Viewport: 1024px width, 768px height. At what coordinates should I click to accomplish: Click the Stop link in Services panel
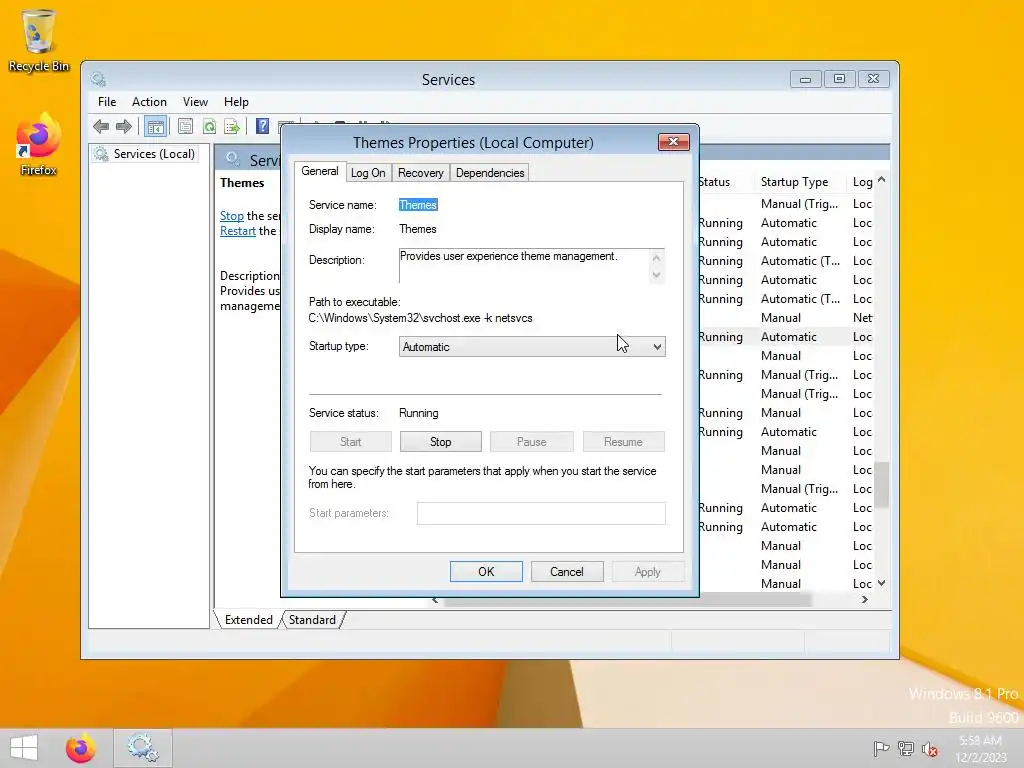pyautogui.click(x=232, y=216)
